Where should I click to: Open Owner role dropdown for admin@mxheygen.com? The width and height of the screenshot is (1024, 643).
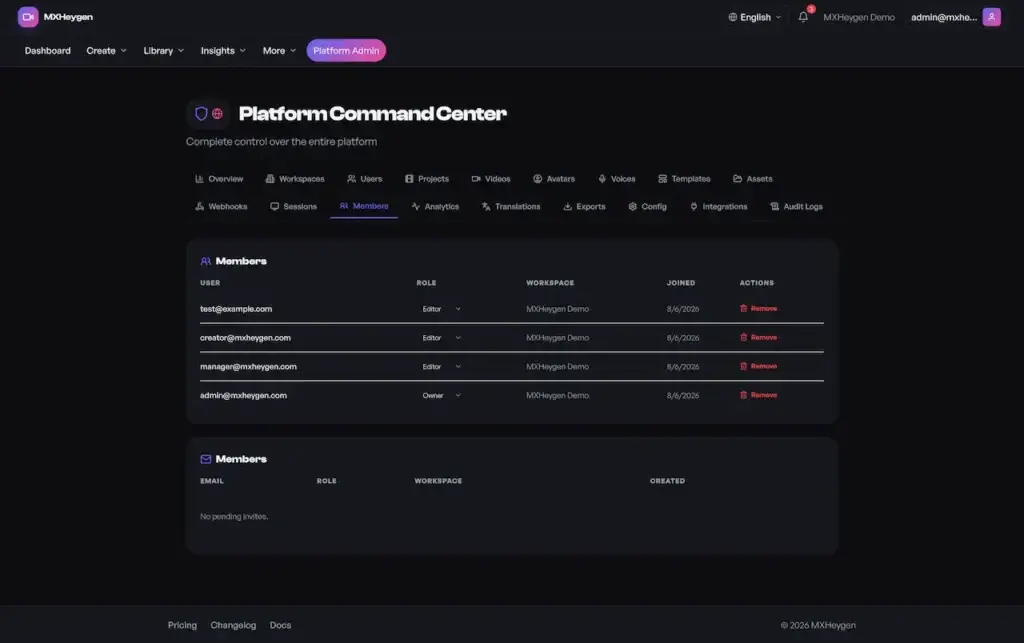(441, 395)
